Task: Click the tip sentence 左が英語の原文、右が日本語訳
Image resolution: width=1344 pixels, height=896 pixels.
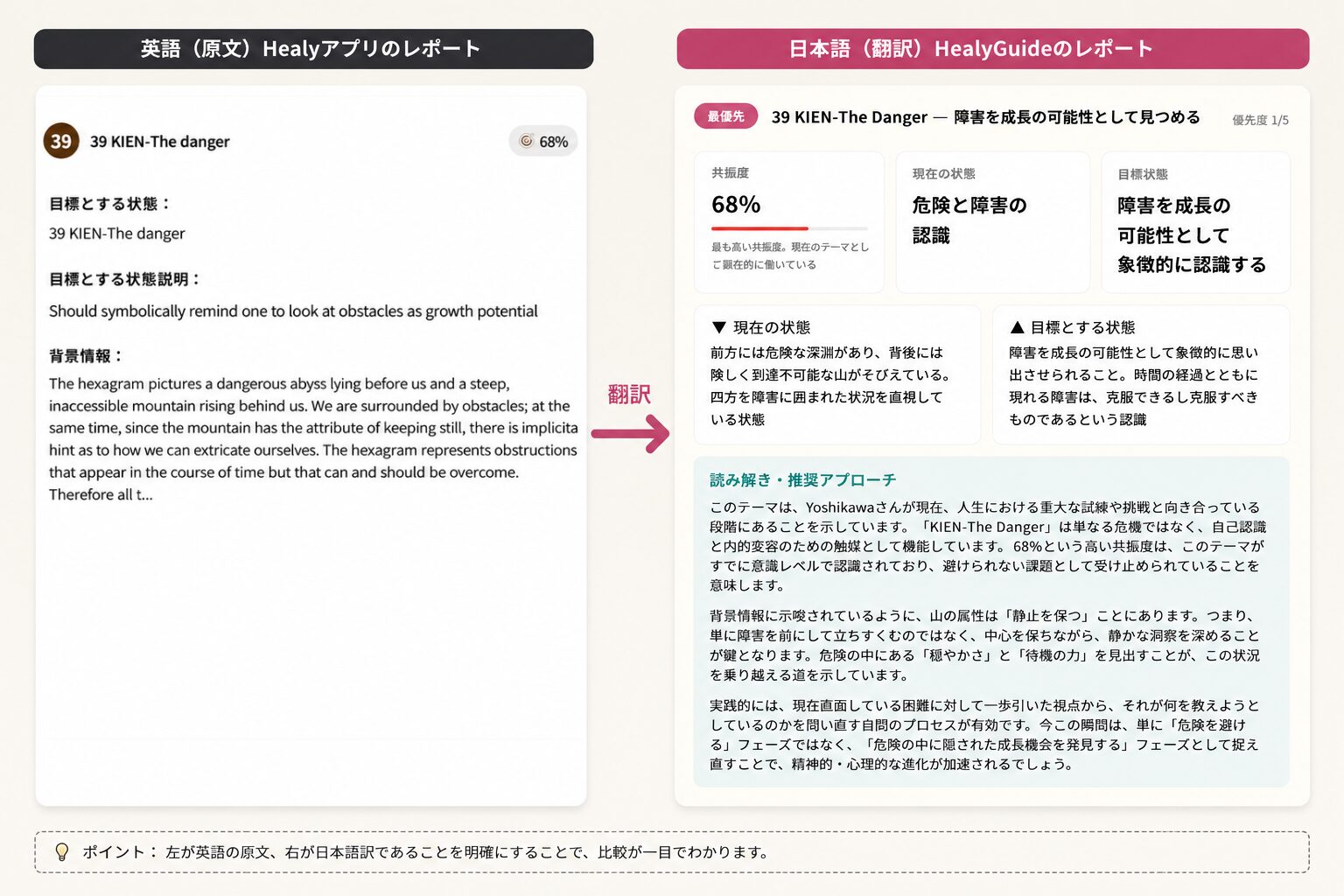Action: pos(466,852)
